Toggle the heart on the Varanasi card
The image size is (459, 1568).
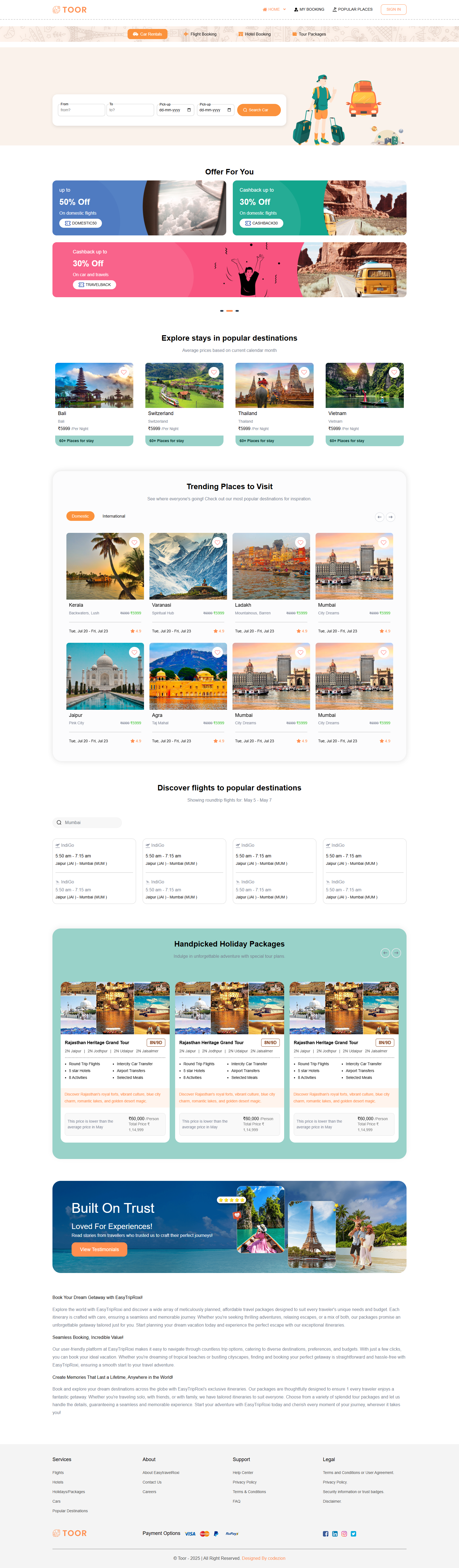218,542
